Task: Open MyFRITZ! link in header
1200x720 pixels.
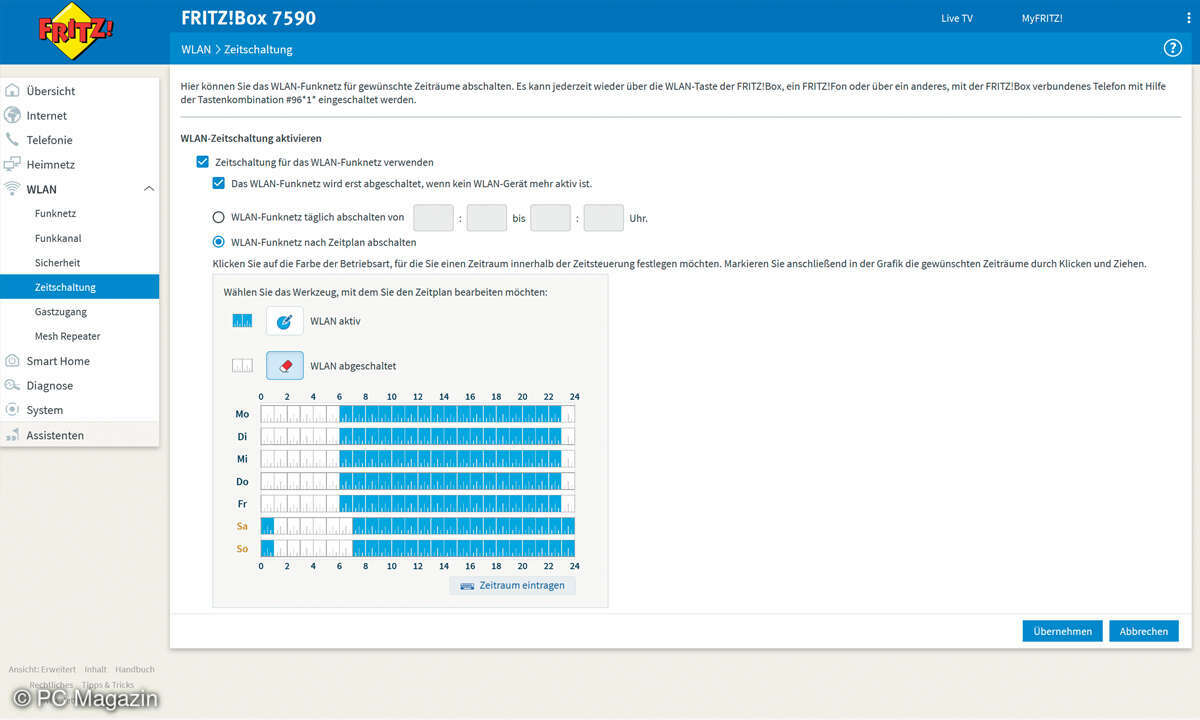Action: point(1042,18)
